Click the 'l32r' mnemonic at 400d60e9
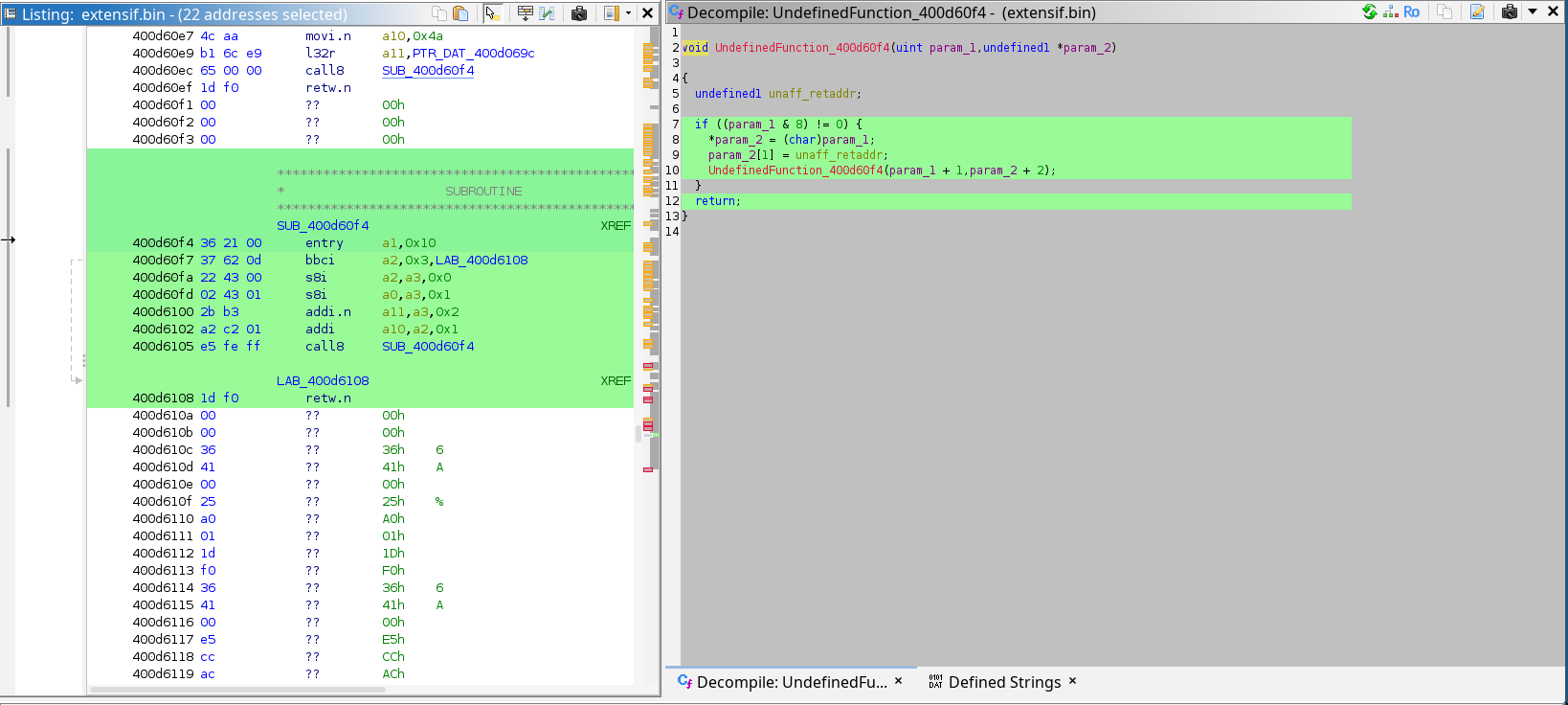1568x705 pixels. tap(320, 54)
